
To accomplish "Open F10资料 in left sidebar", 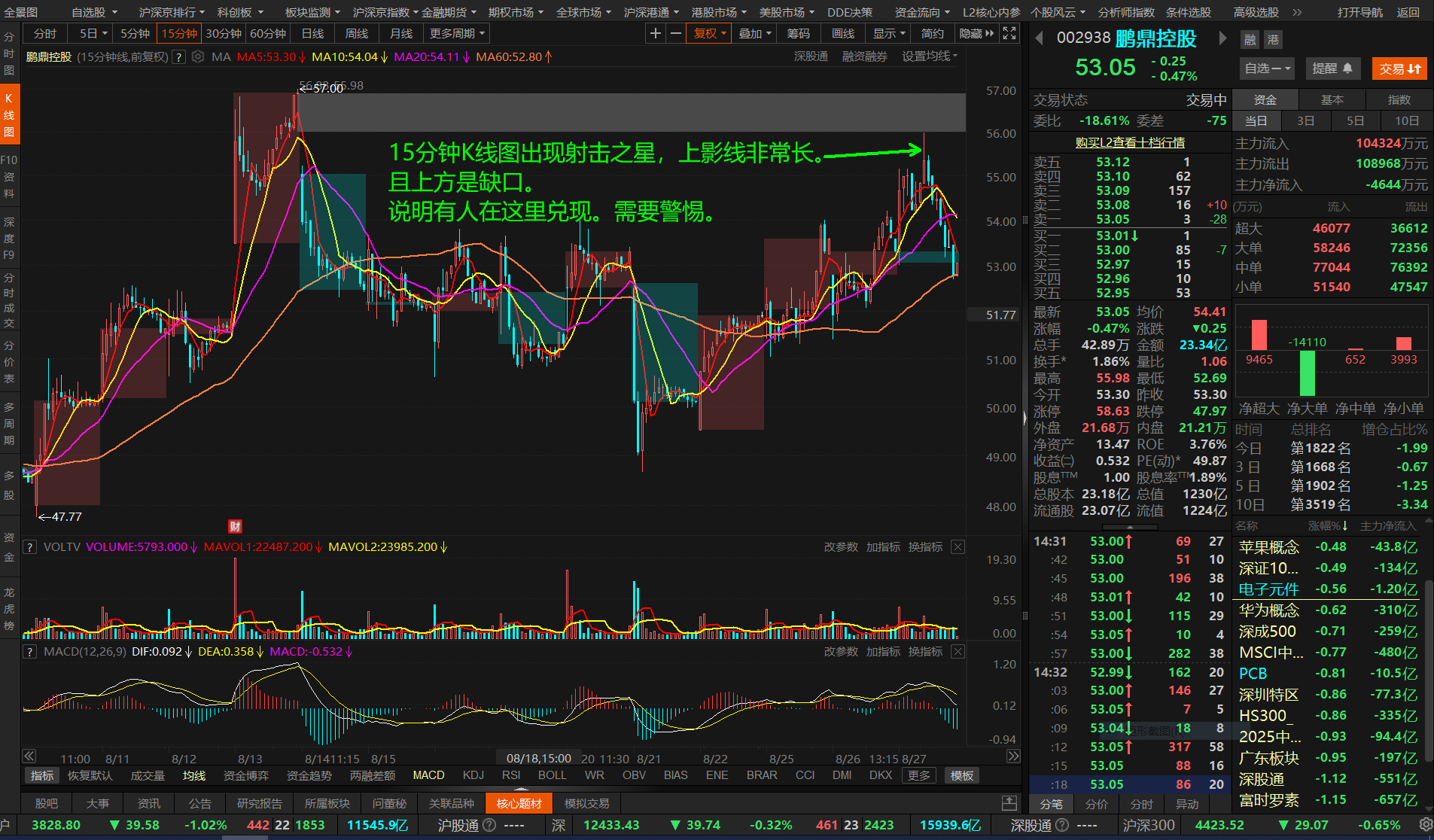I will [x=9, y=176].
